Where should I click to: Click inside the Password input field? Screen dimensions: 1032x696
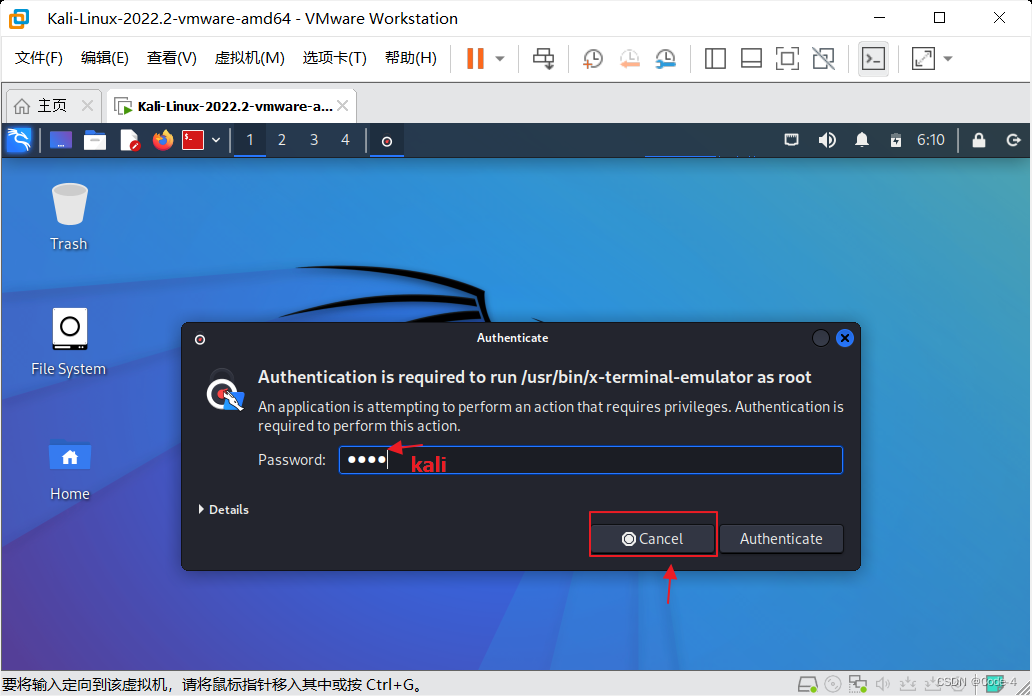590,460
